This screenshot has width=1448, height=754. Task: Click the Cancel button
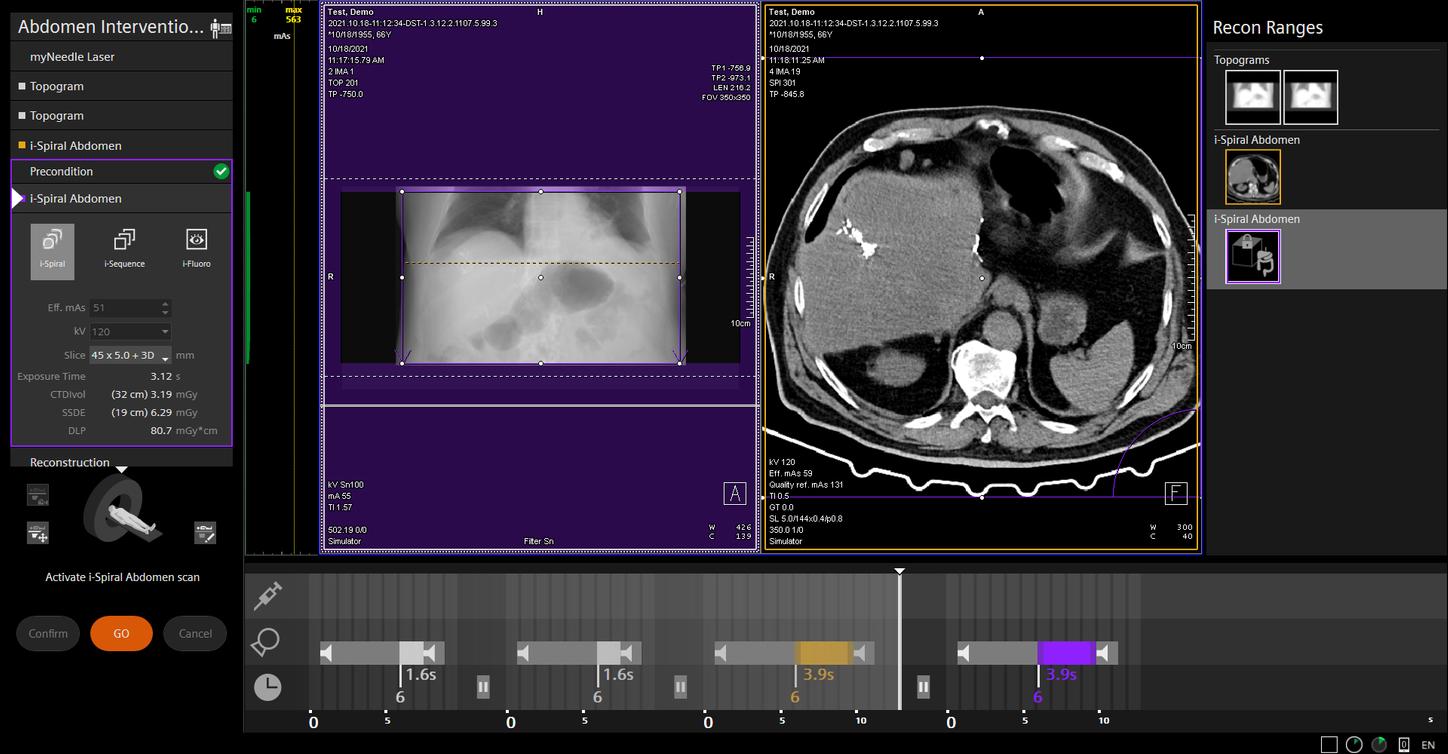click(x=195, y=633)
